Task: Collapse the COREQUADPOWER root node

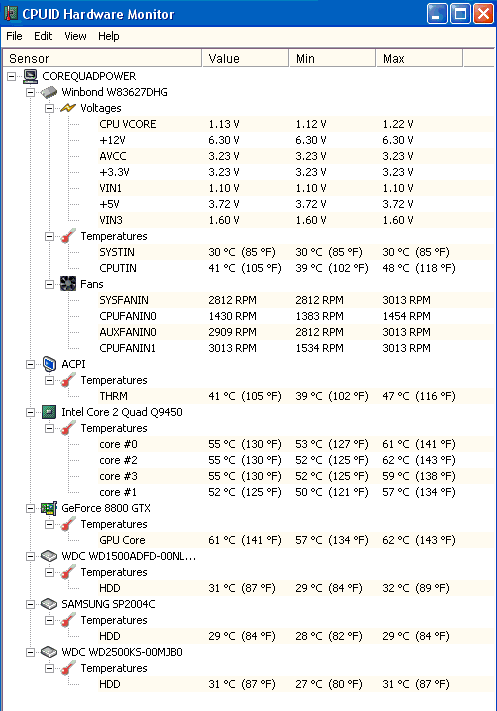Action: (x=11, y=77)
